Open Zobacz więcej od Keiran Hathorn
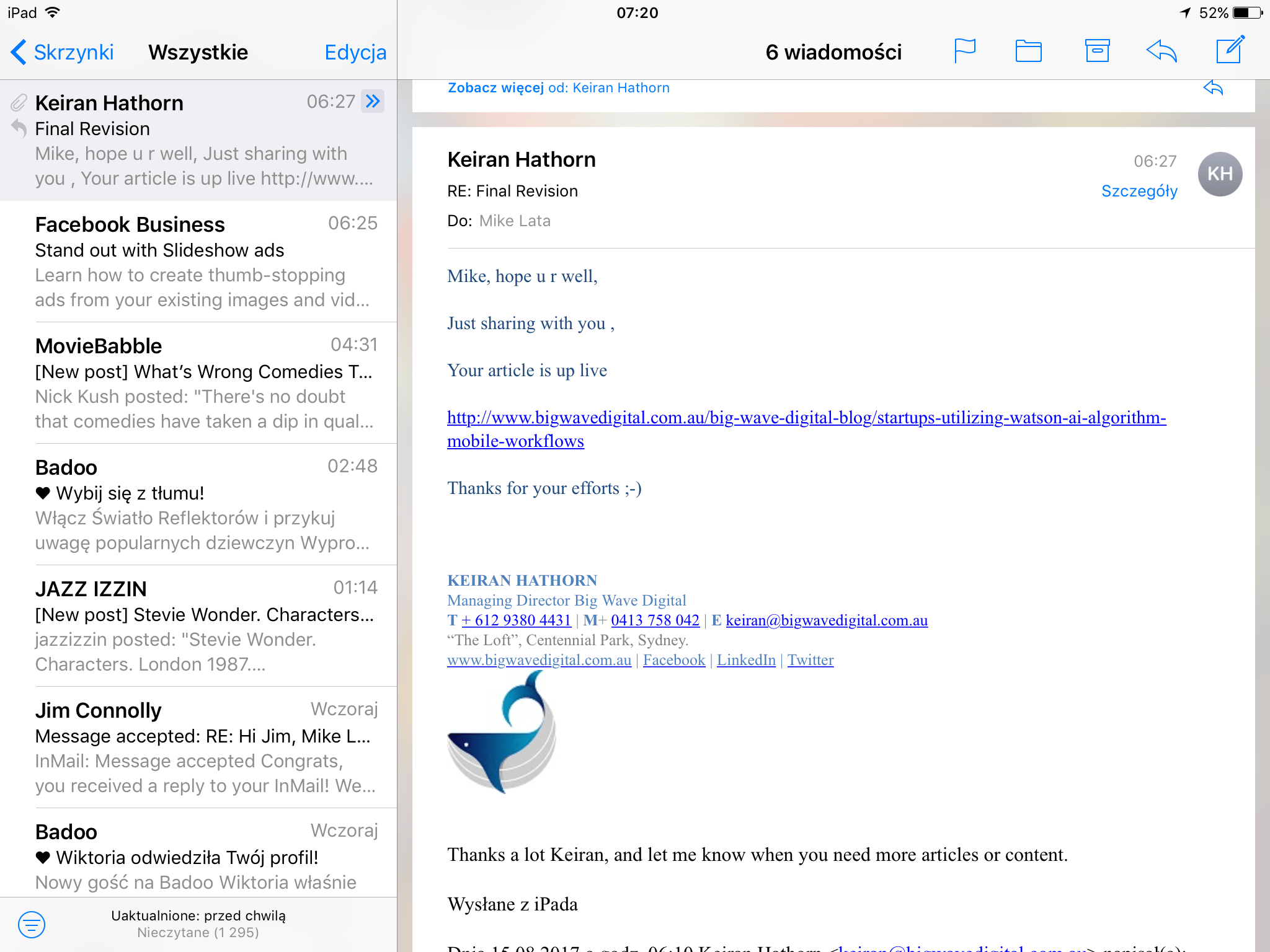The image size is (1270, 952). [558, 88]
